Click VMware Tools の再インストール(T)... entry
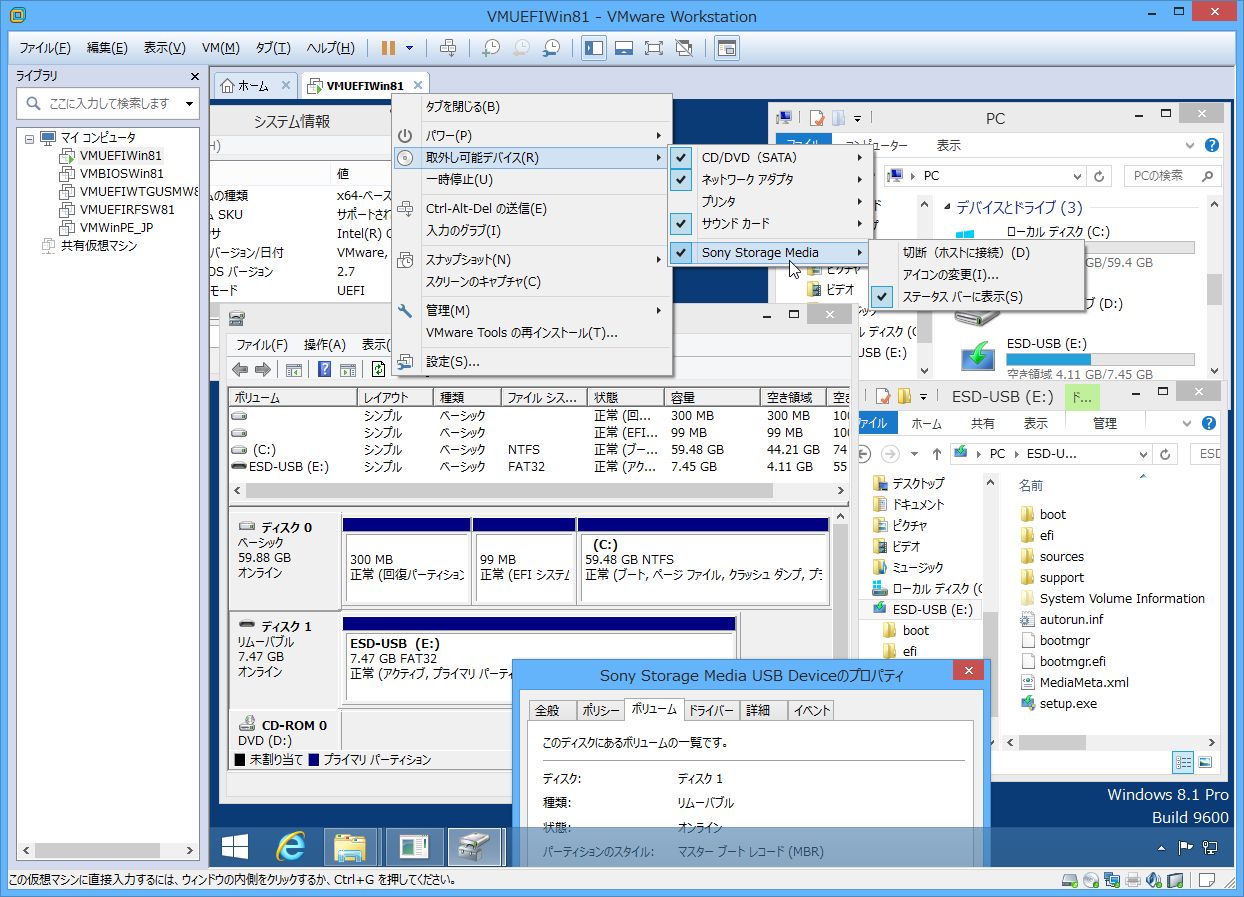The height and width of the screenshot is (897, 1244). (x=531, y=332)
